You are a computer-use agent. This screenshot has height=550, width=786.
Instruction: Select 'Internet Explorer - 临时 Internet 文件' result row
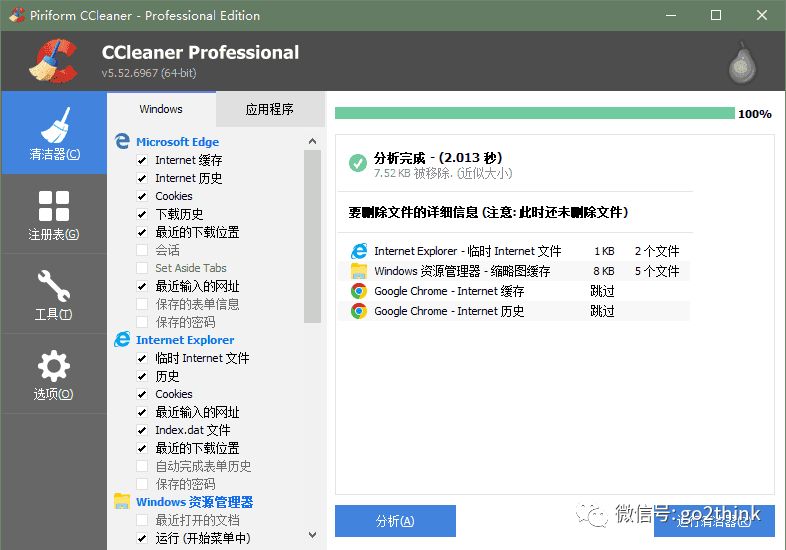pos(514,251)
